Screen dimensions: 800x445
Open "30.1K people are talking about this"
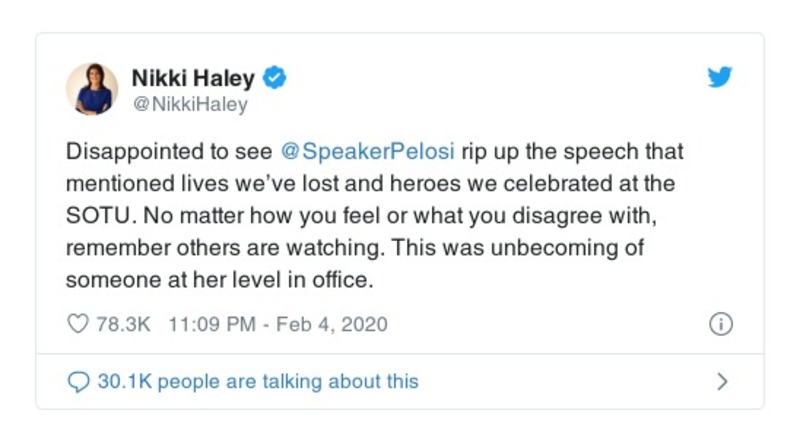[258, 381]
